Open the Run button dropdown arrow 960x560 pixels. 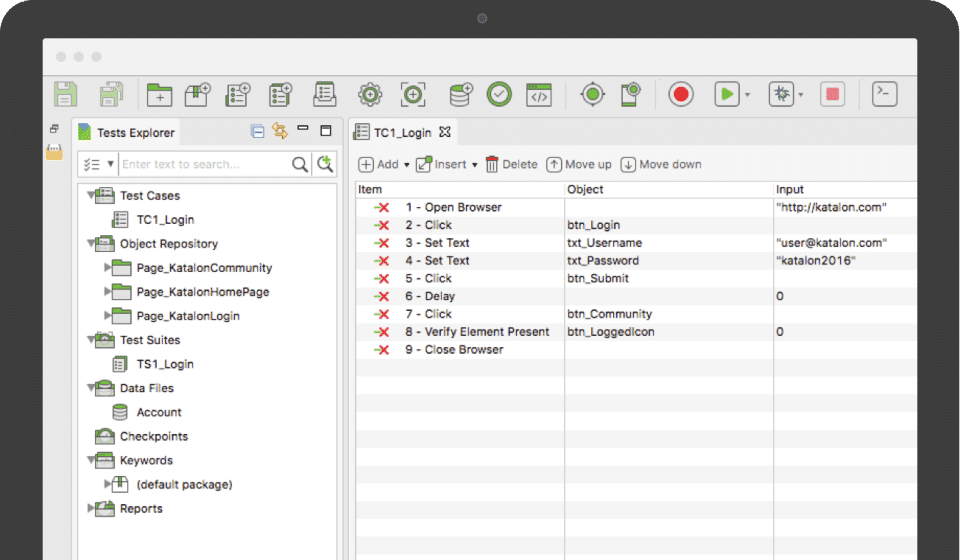click(747, 95)
